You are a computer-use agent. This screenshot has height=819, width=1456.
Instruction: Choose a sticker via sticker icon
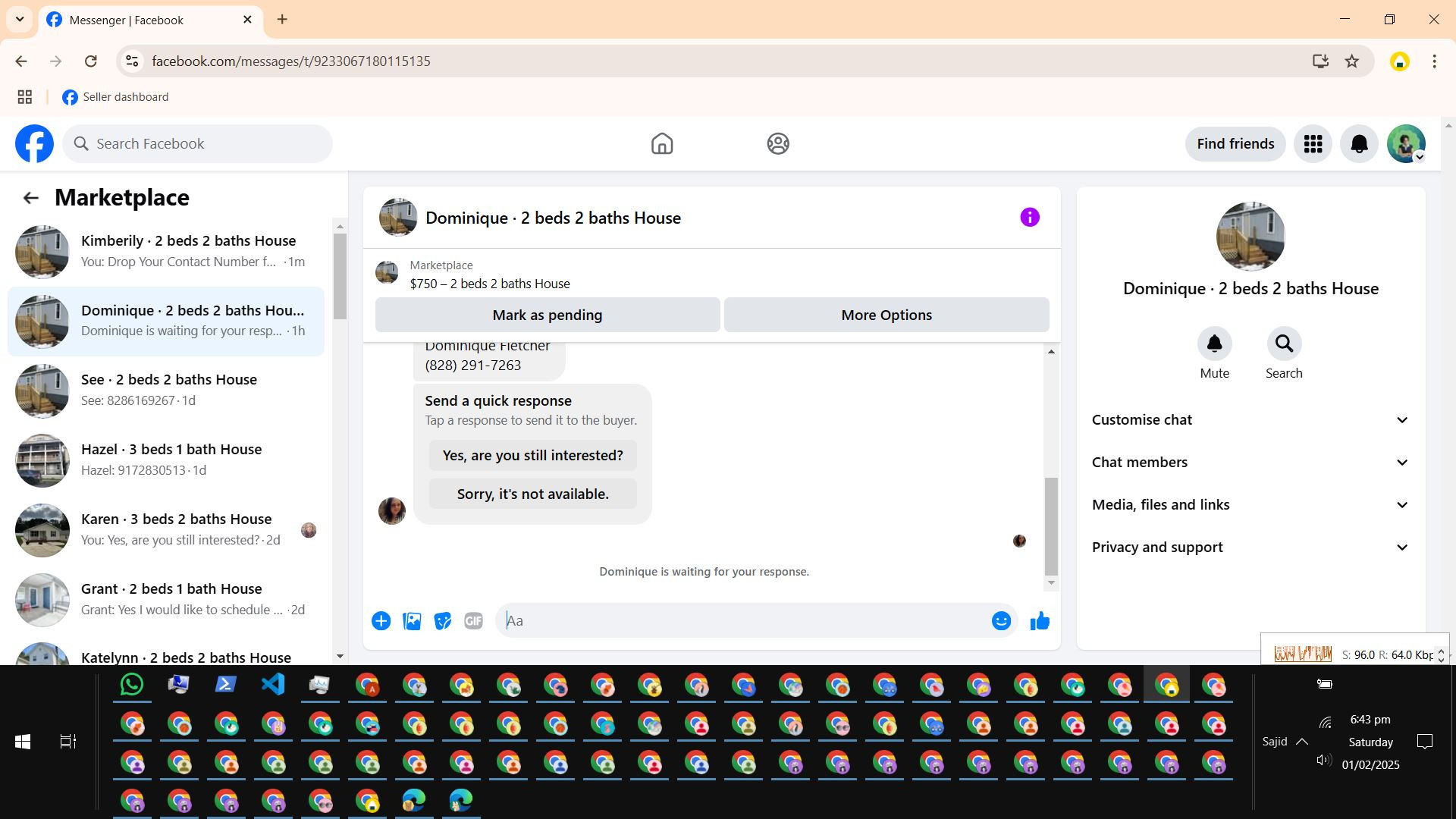[442, 621]
